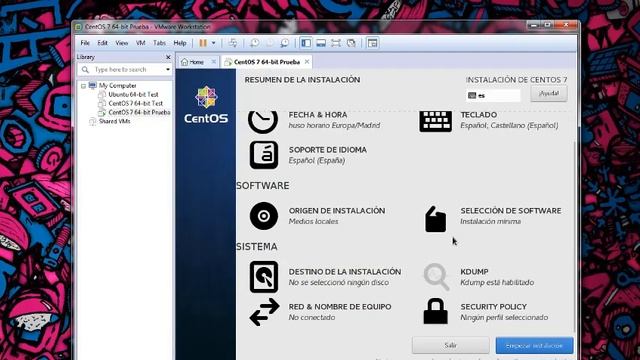640x360 pixels.
Task: Click the Origen de Instalación disc icon
Action: pyautogui.click(x=264, y=216)
